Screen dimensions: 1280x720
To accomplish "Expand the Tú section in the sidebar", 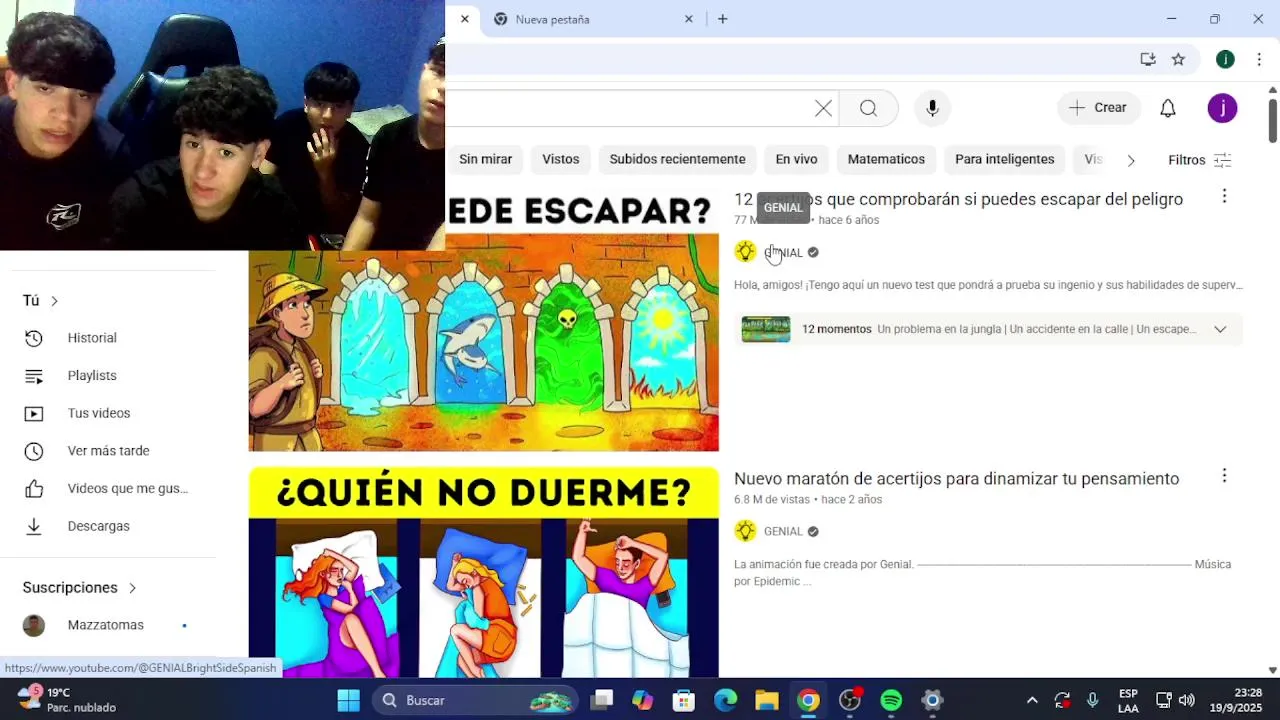I will click(41, 301).
